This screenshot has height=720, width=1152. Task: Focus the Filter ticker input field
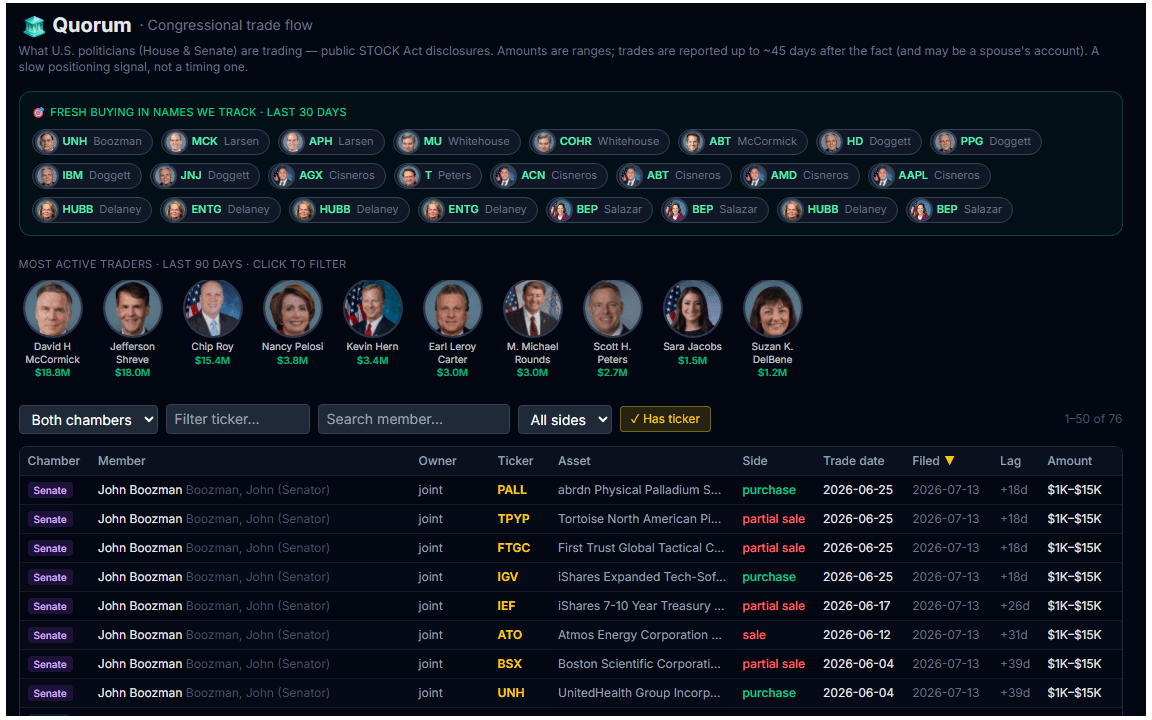pos(237,419)
